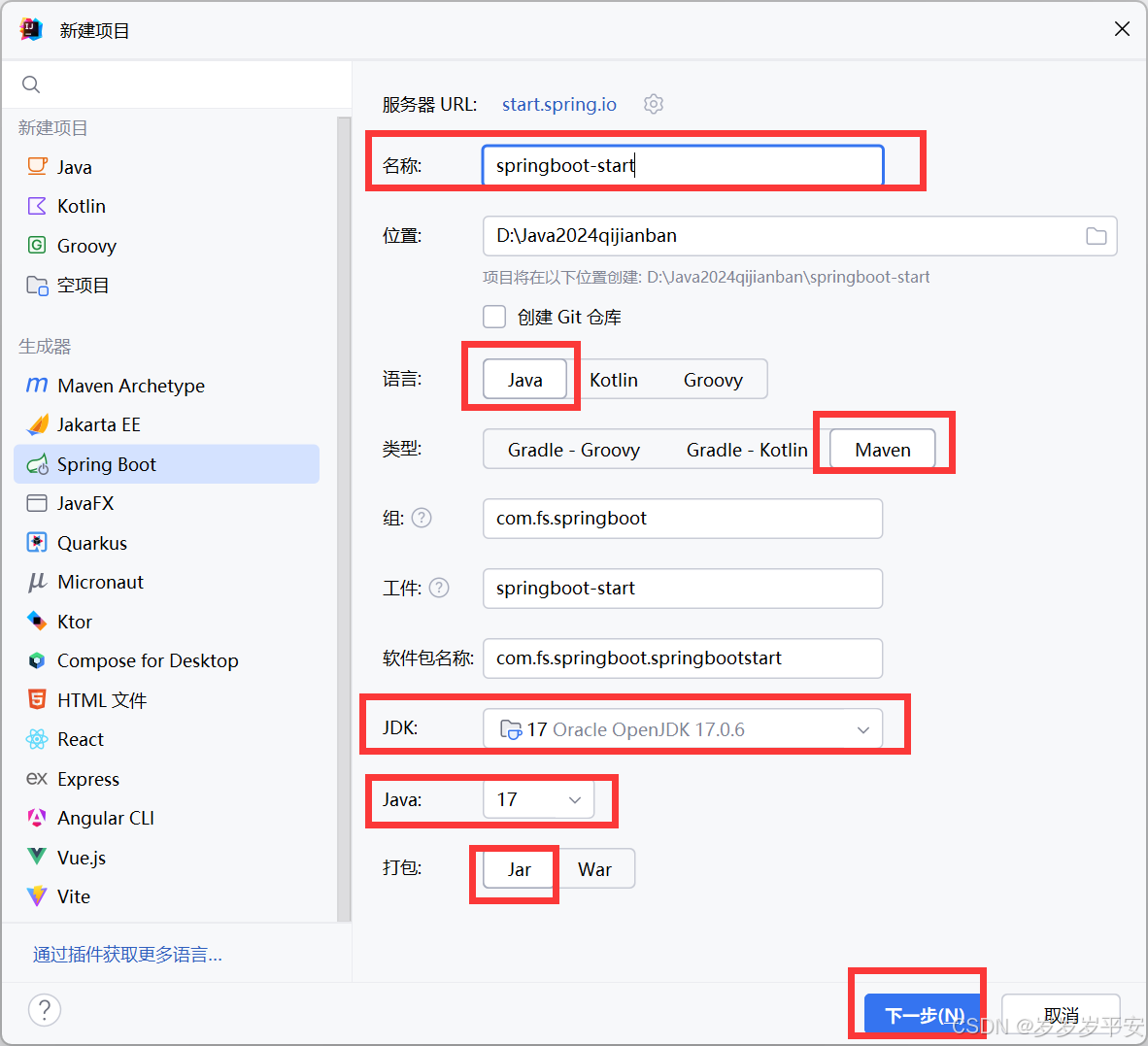Image resolution: width=1148 pixels, height=1046 pixels.
Task: Select Jar packaging
Action: [x=519, y=869]
